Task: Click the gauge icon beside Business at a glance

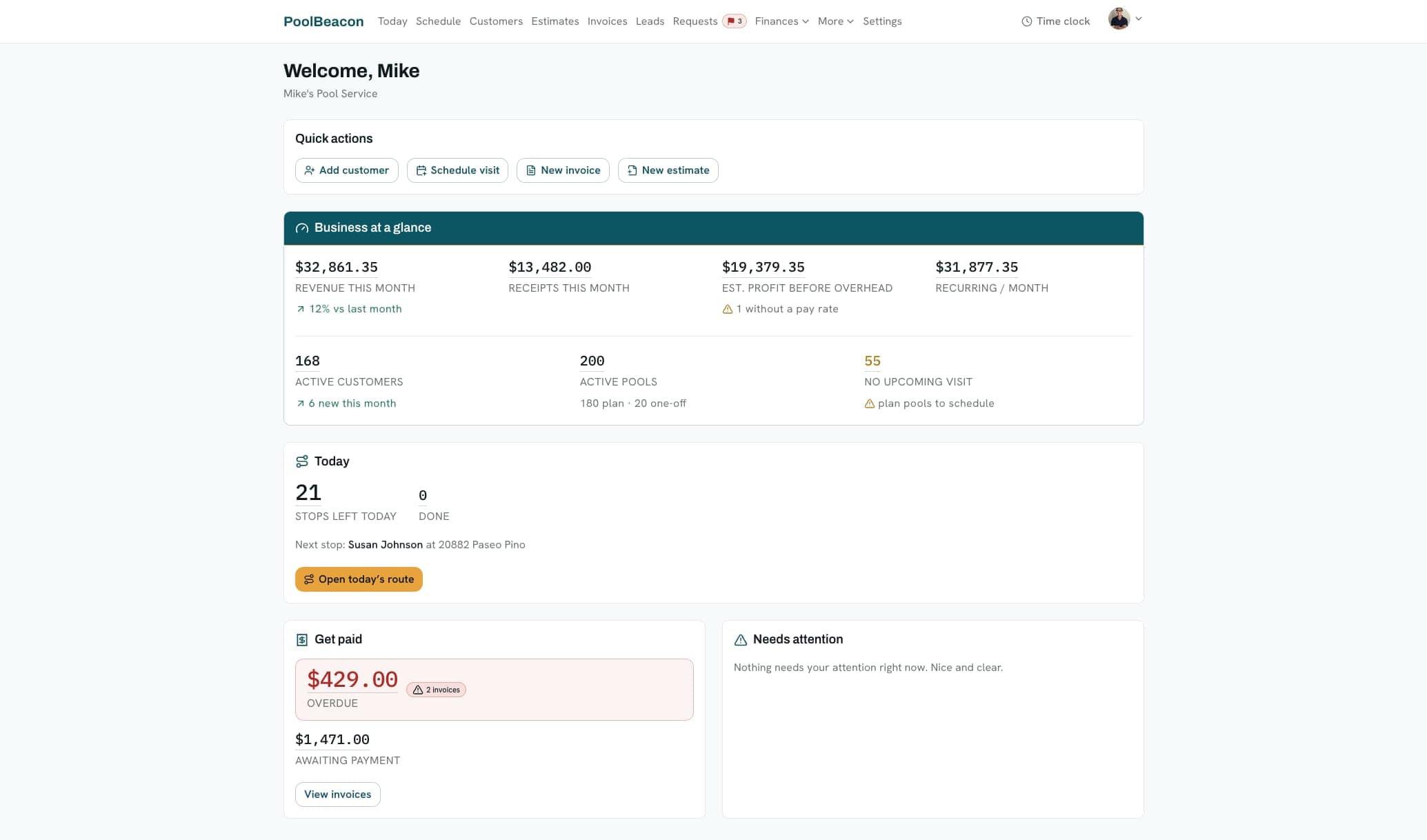Action: [302, 228]
